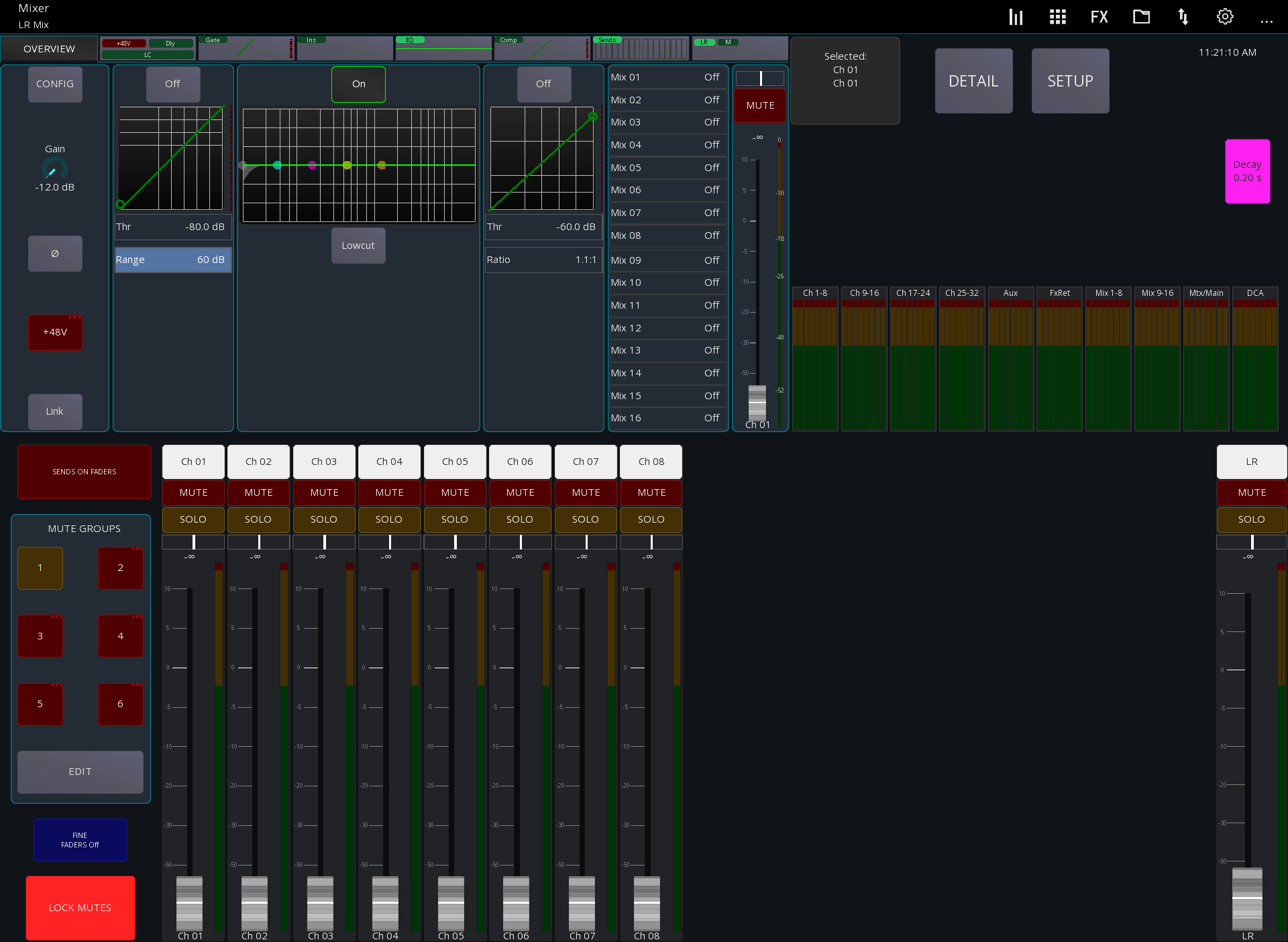Select the gate Range 60 dB field
Screen dimensions: 1288x942
click(x=173, y=260)
